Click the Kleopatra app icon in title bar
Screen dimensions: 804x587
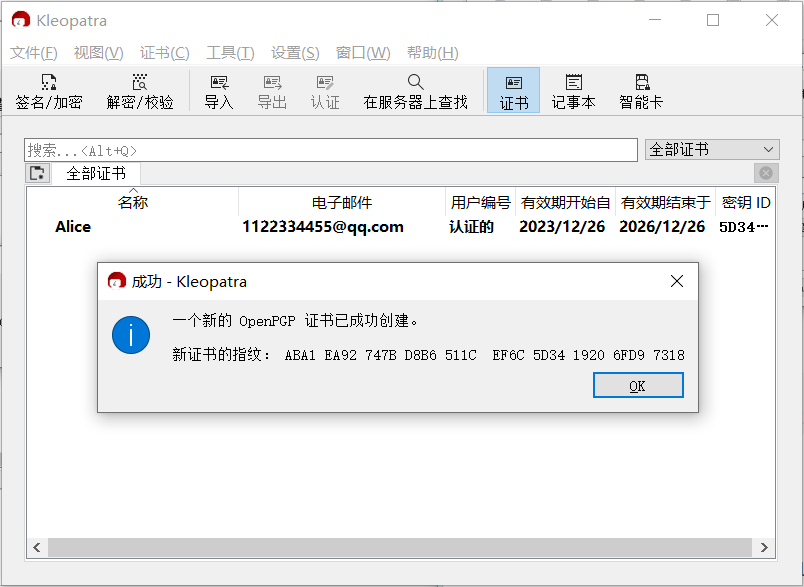pyautogui.click(x=21, y=21)
